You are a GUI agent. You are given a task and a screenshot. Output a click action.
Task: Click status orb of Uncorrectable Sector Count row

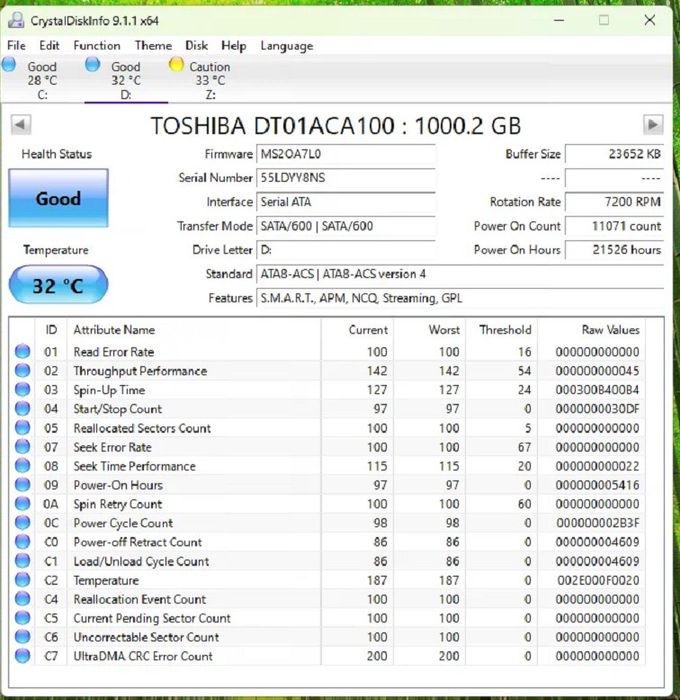click(22, 637)
